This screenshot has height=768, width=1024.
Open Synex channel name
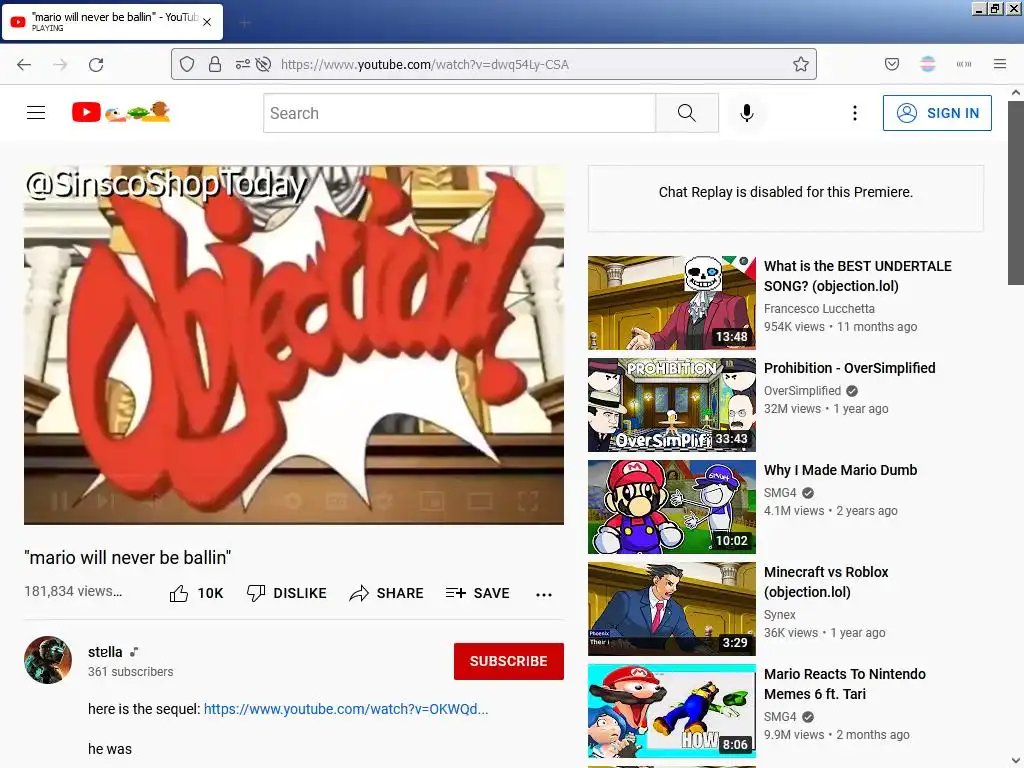(780, 615)
